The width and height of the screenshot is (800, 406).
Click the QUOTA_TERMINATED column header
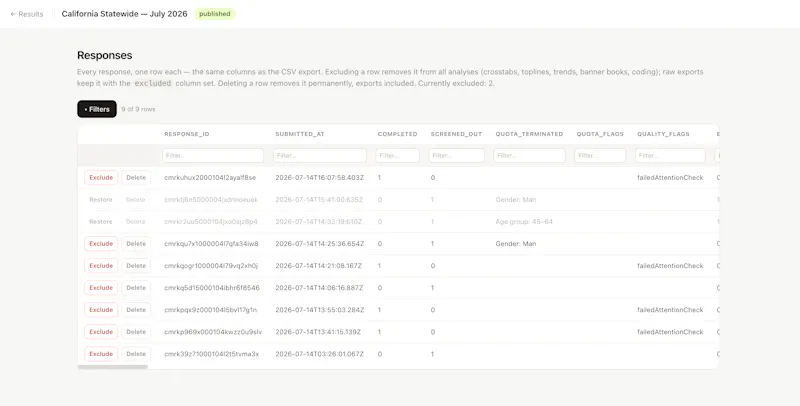[x=529, y=134]
